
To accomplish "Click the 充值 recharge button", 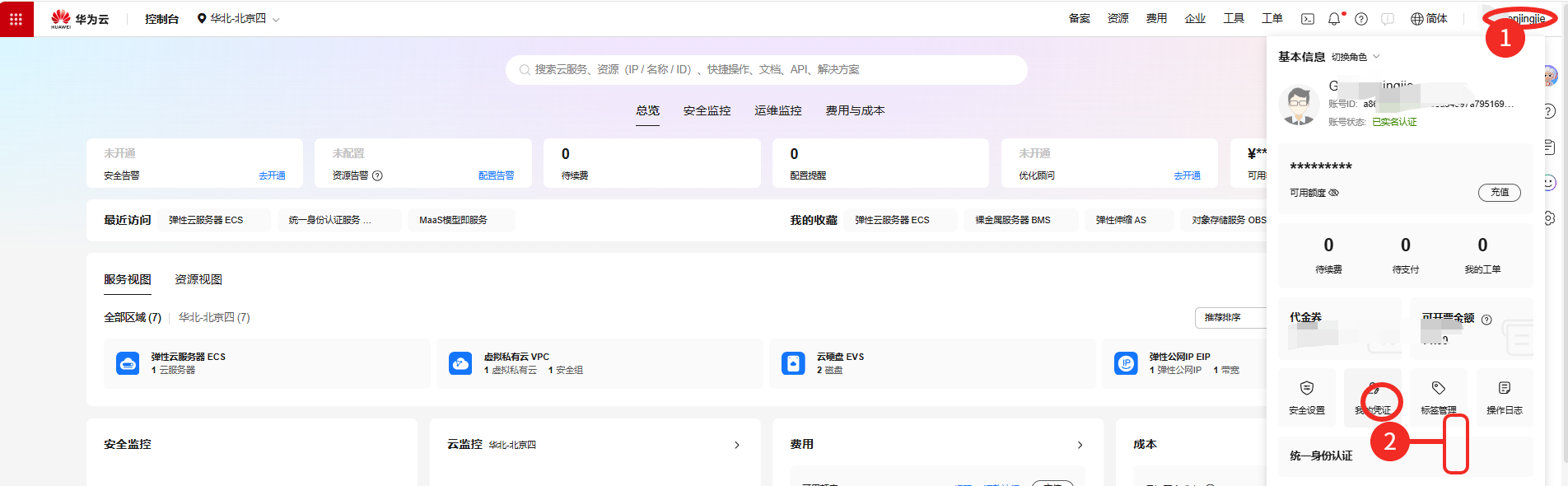I will [1500, 193].
